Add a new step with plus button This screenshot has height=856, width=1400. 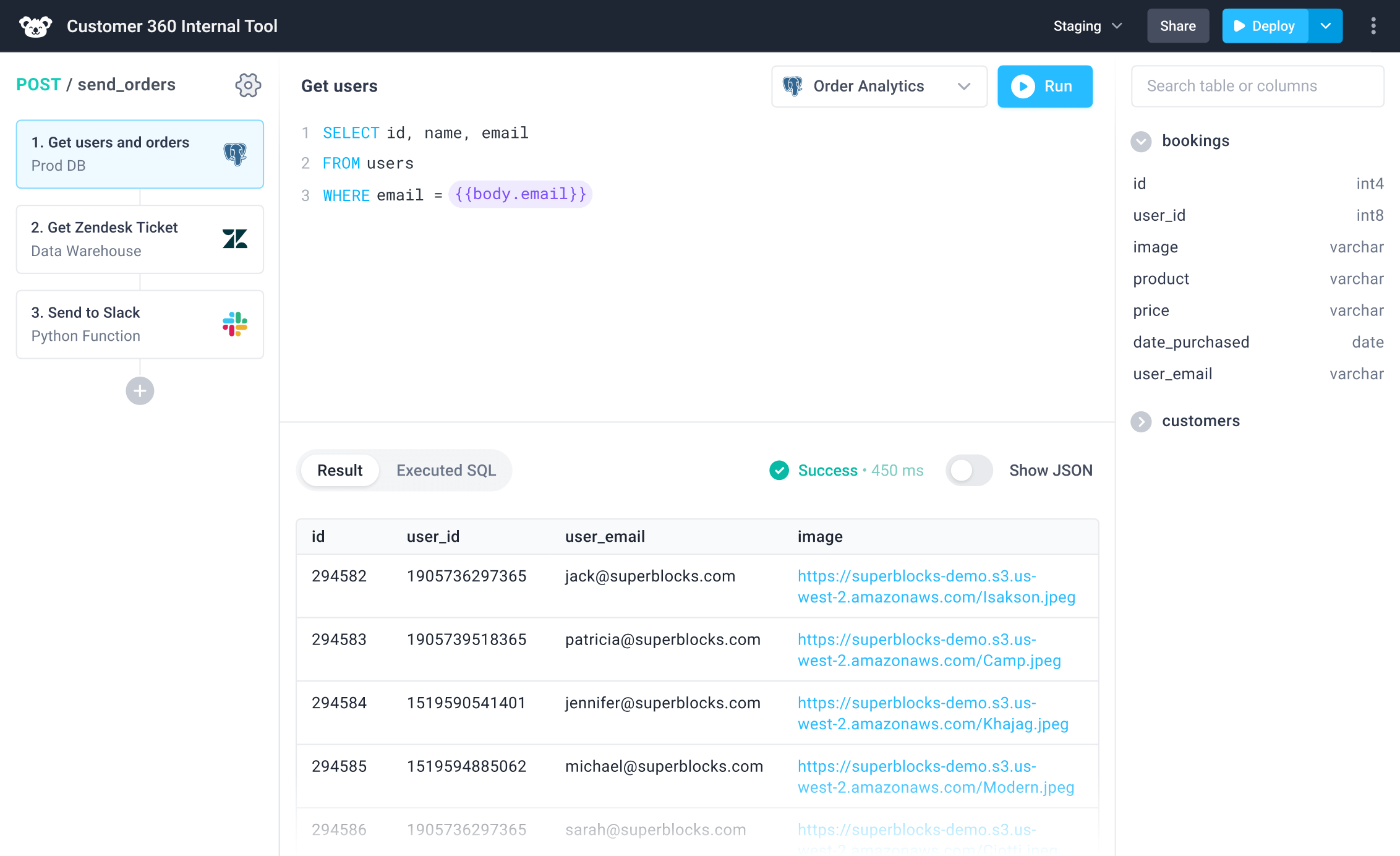click(140, 391)
